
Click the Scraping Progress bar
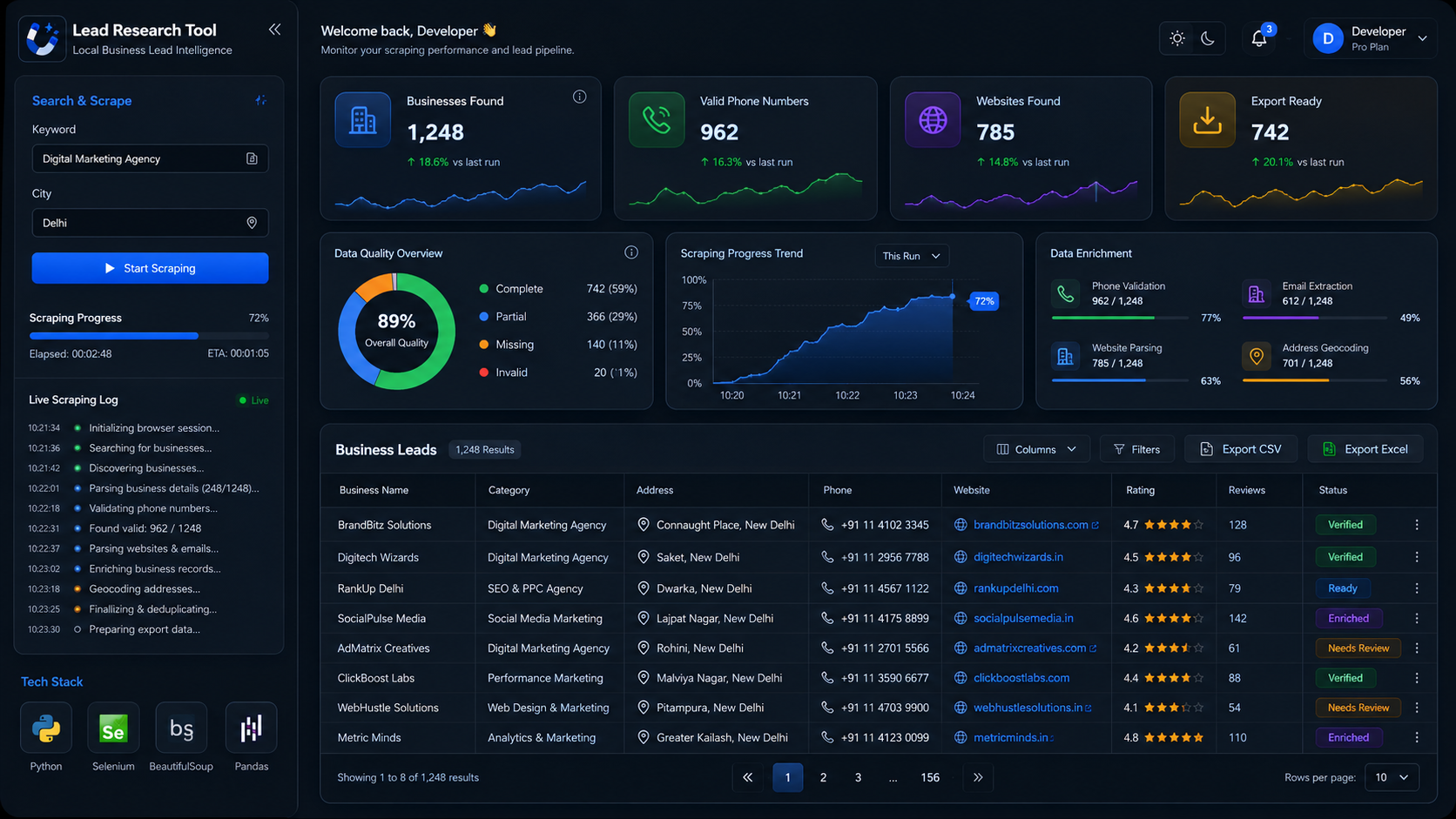click(149, 335)
